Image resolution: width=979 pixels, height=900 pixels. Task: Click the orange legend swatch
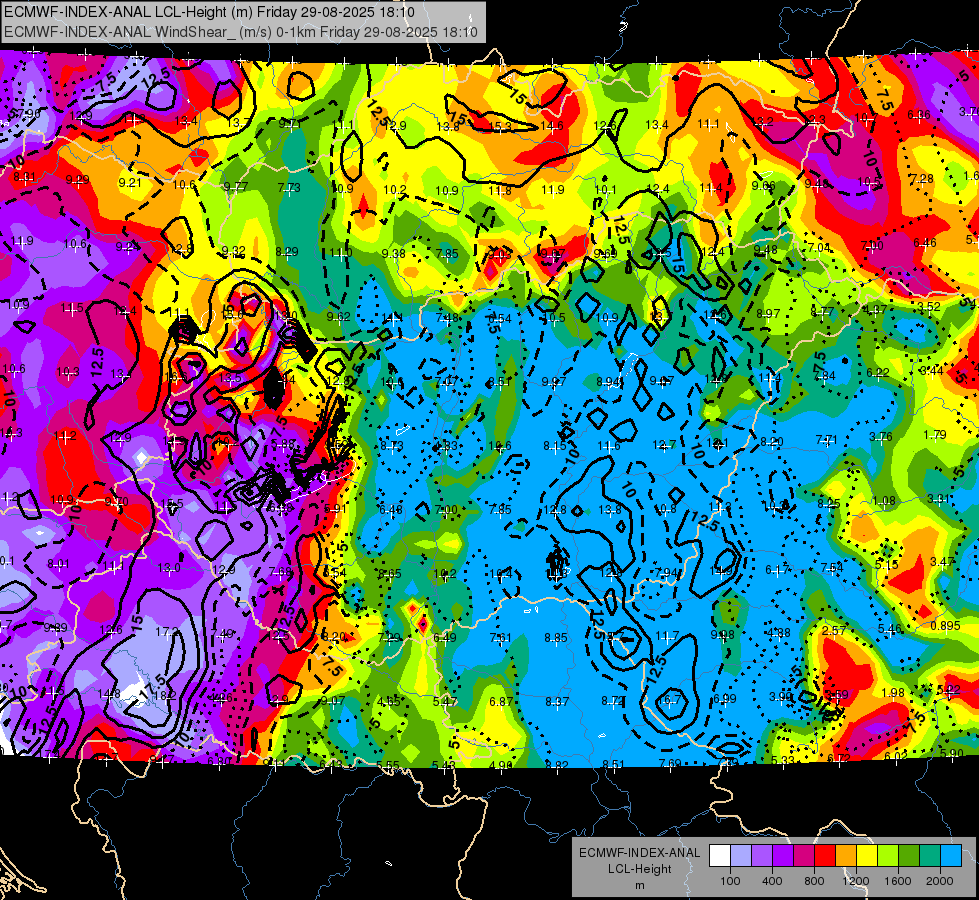[846, 856]
